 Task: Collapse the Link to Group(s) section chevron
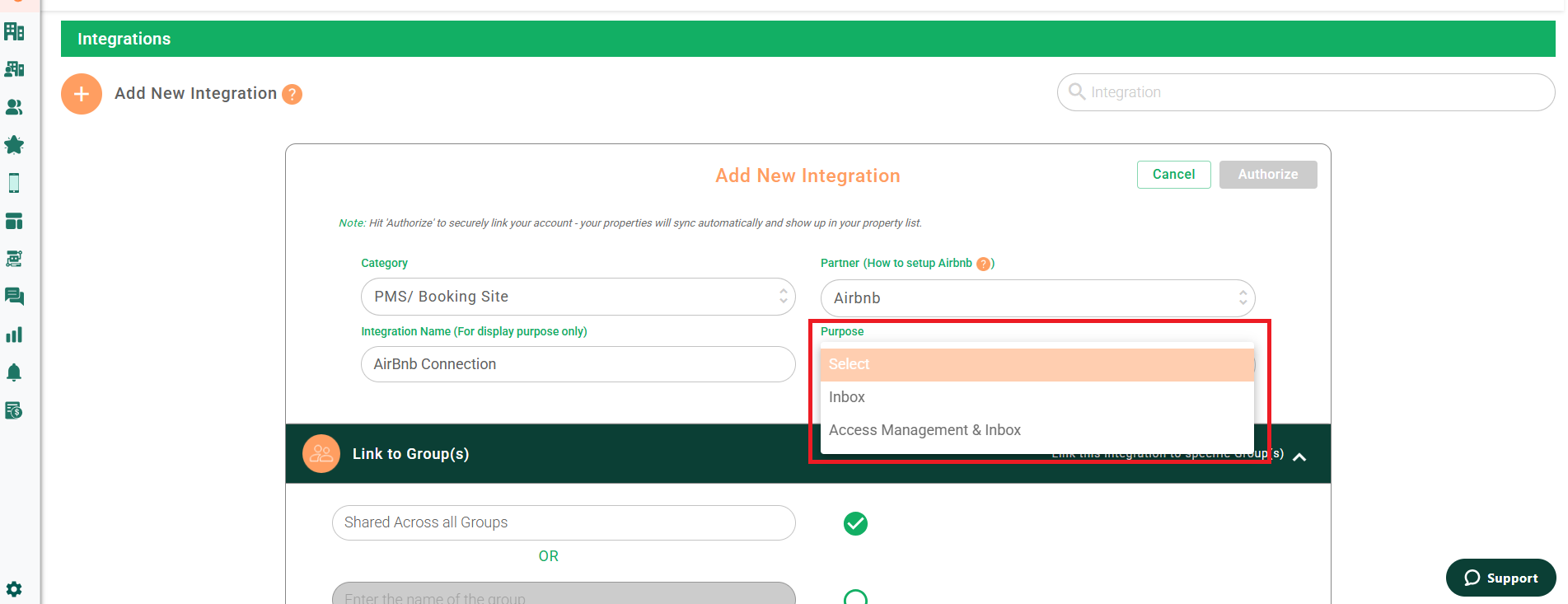tap(1299, 457)
